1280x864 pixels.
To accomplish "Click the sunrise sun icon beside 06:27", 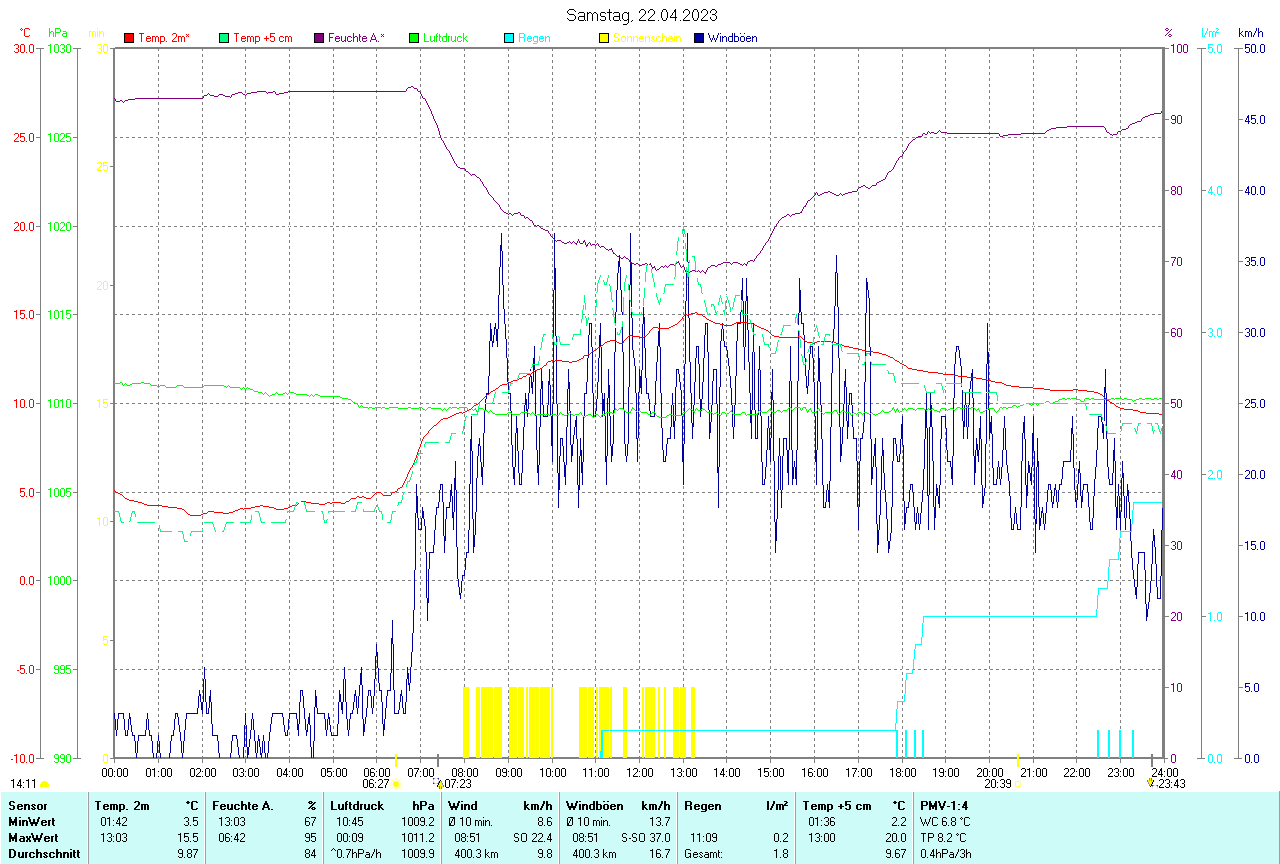I will pos(397,784).
